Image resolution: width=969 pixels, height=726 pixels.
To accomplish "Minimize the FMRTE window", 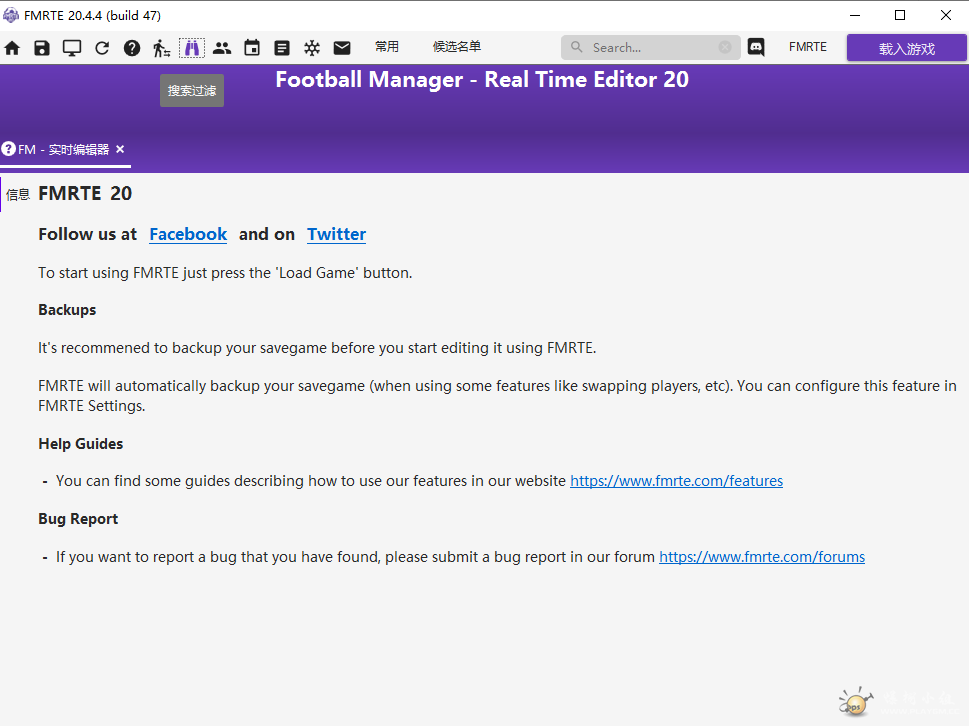I will click(855, 15).
